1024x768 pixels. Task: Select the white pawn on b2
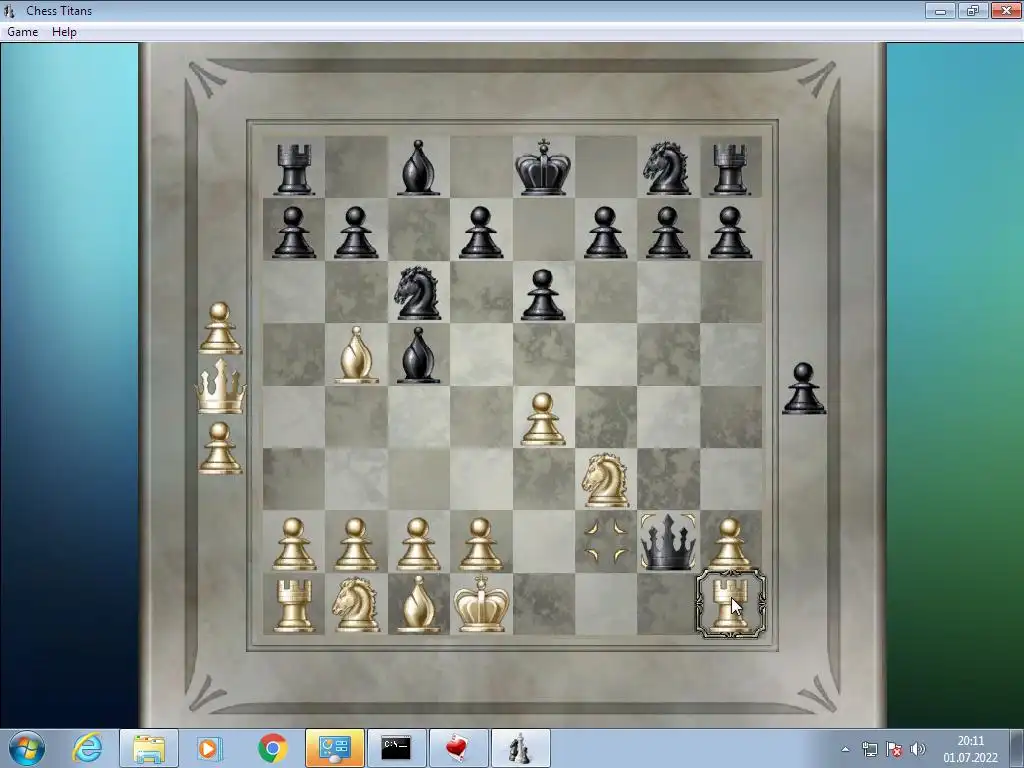click(356, 544)
